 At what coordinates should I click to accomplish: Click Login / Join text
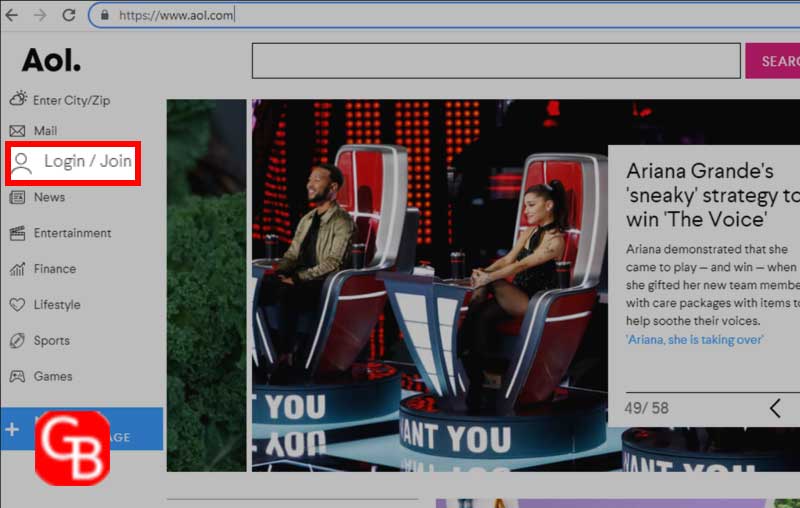tap(88, 161)
